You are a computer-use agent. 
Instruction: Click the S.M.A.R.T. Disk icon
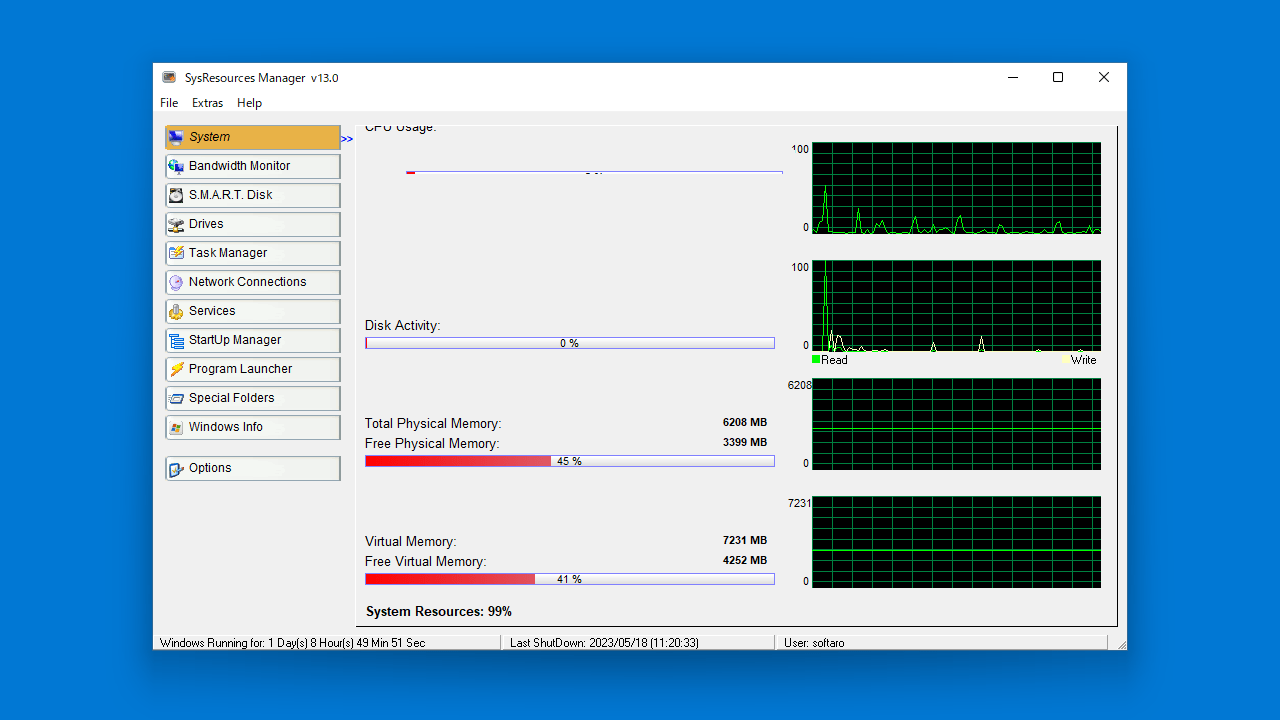[x=176, y=195]
